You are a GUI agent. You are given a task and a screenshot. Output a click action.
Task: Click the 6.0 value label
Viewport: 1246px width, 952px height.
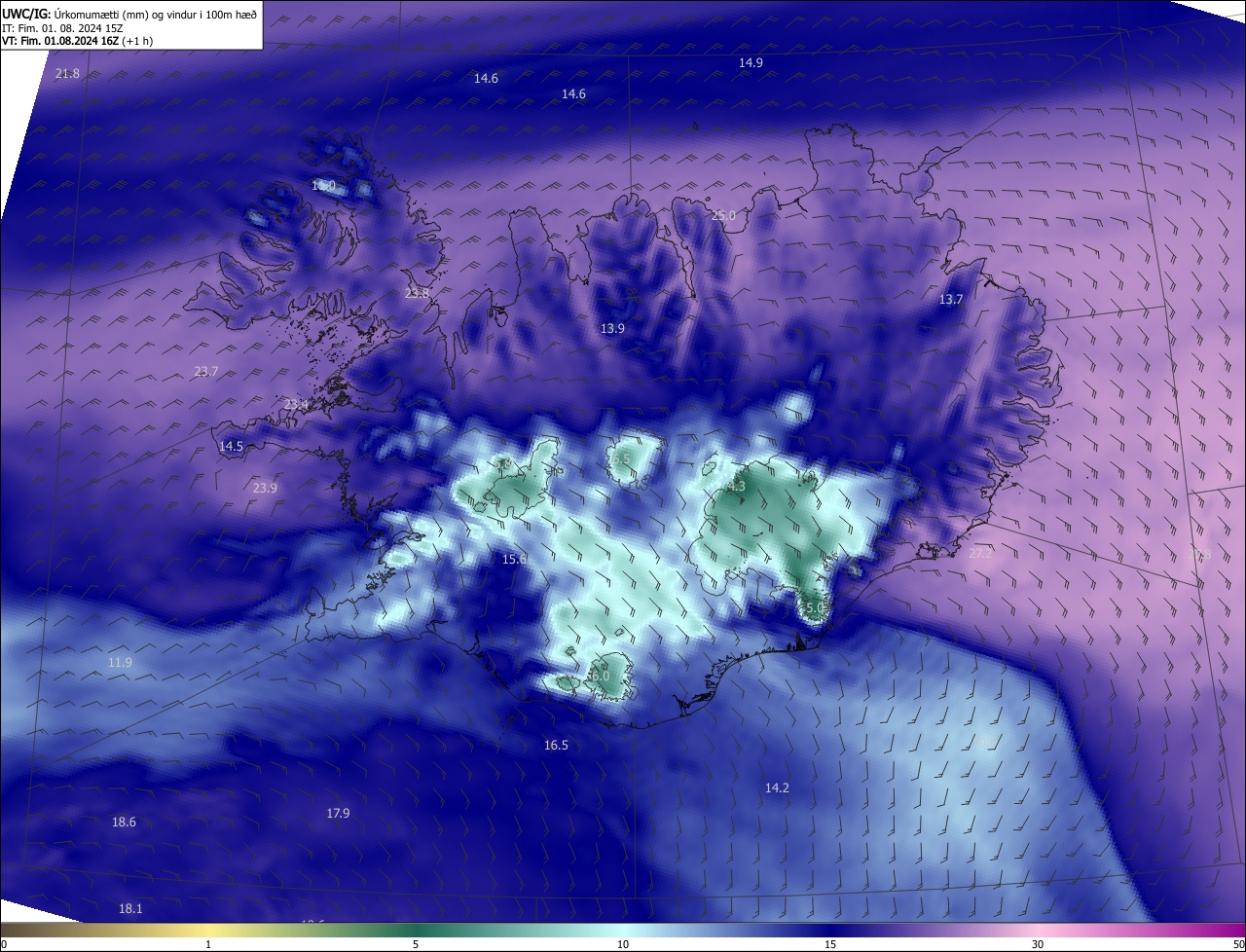(600, 676)
